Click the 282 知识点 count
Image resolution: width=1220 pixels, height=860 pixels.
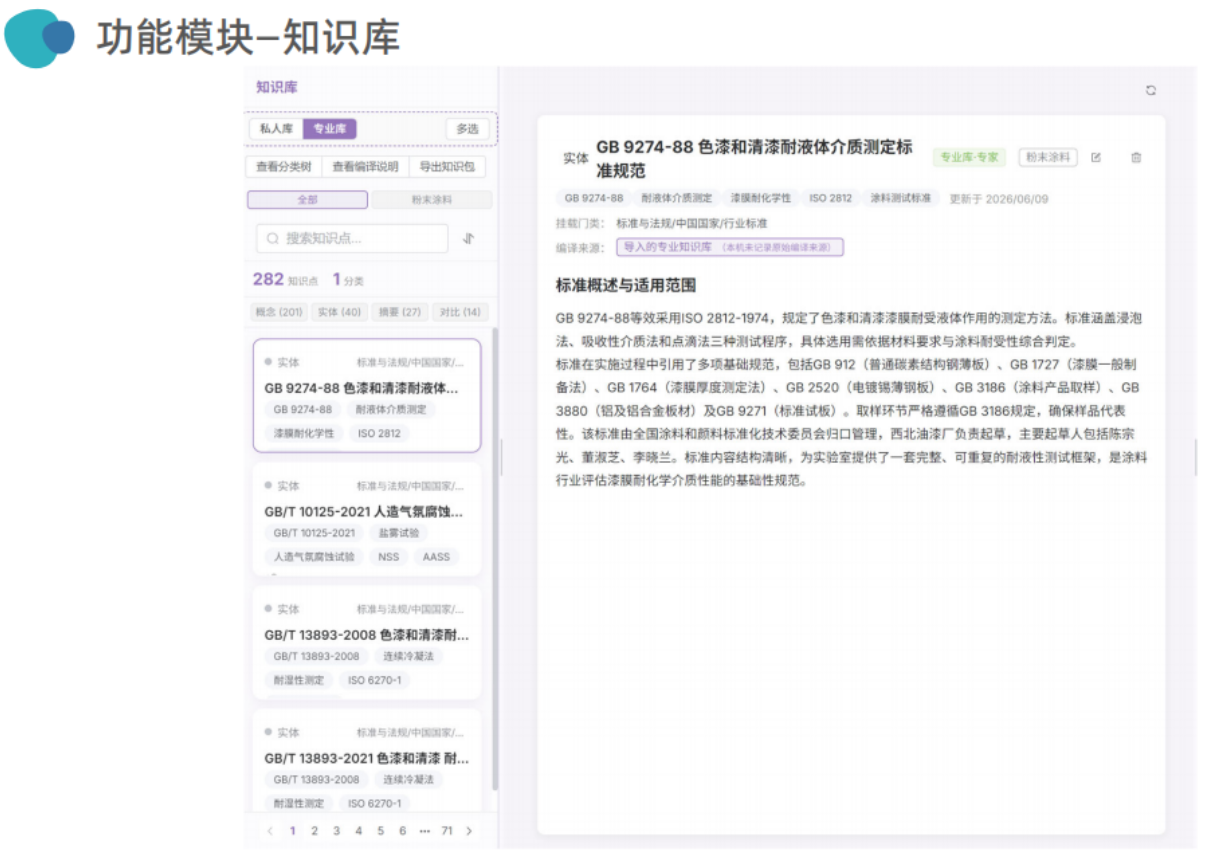coord(285,280)
